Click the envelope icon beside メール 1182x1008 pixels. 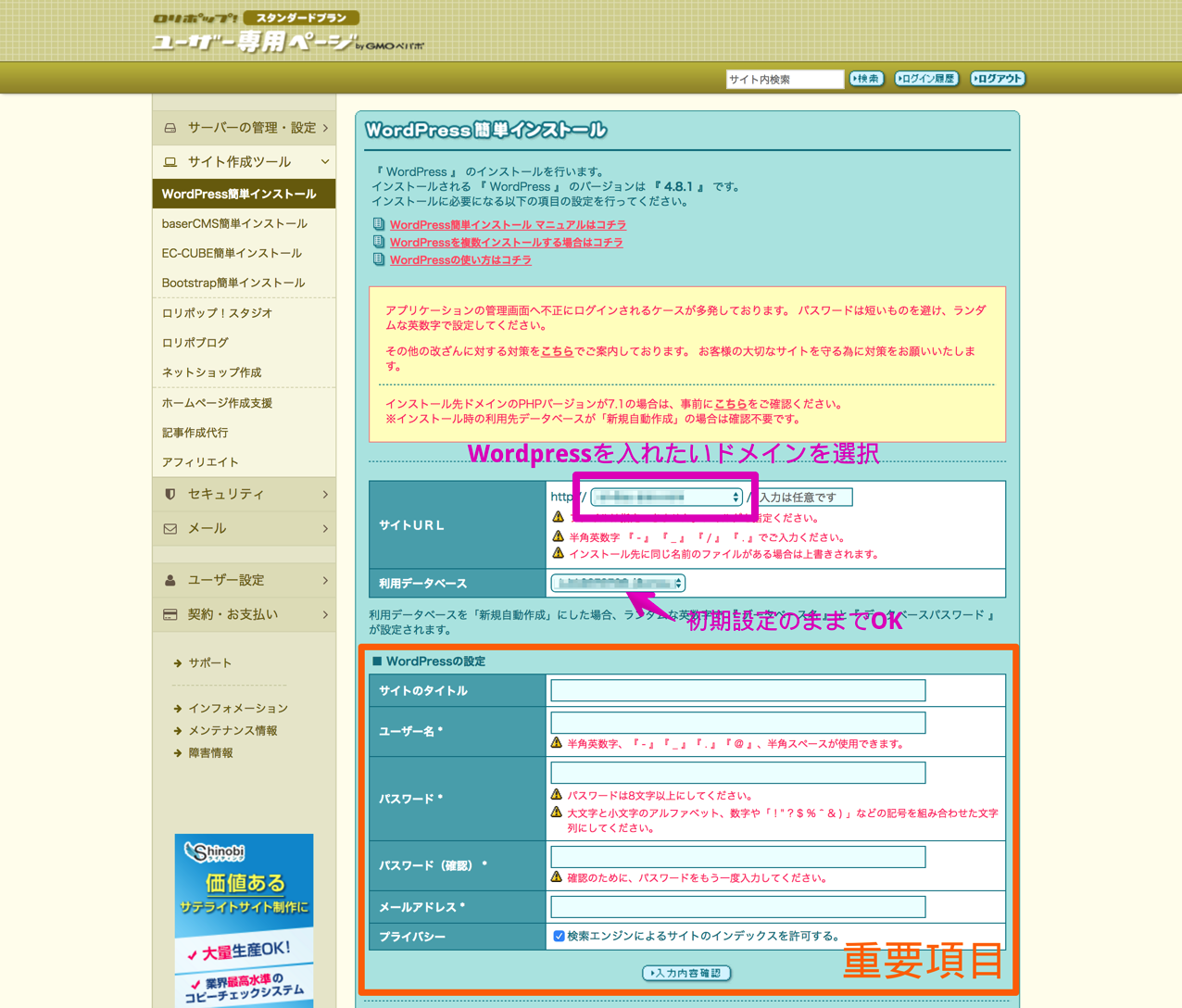pos(170,529)
